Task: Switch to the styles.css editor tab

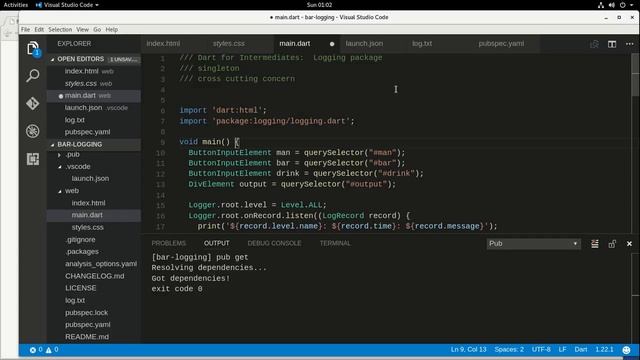Action: pyautogui.click(x=229, y=44)
